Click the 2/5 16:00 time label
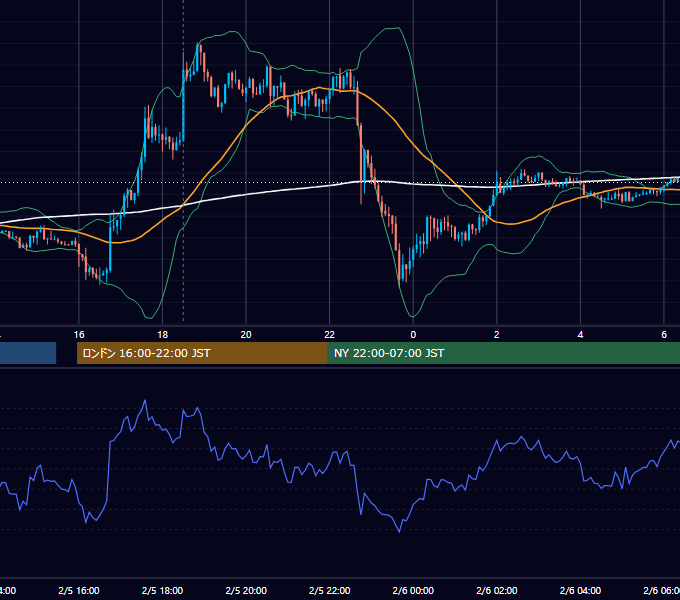This screenshot has width=680, height=600. 79,590
